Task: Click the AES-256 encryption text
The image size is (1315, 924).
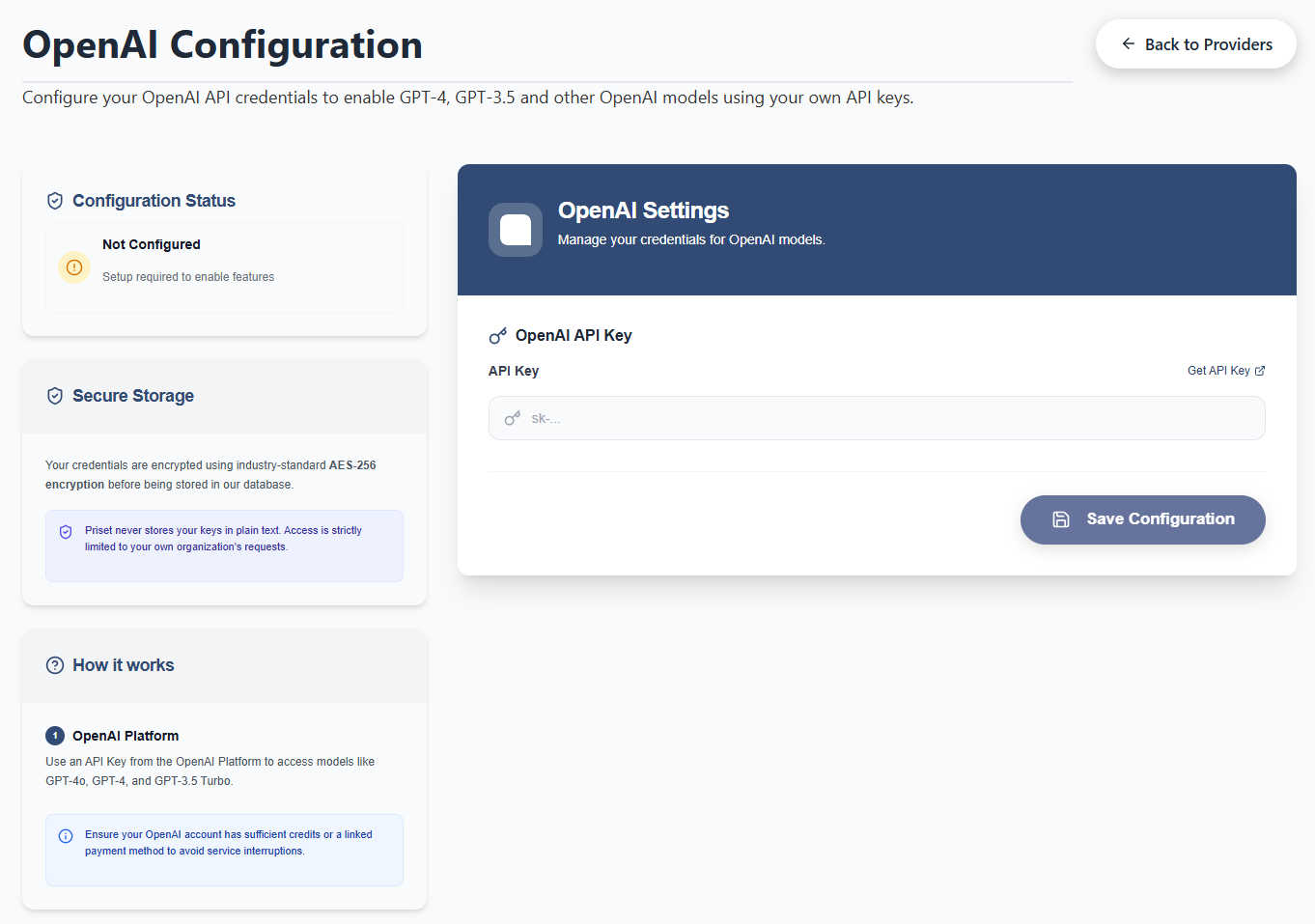Action: (x=210, y=475)
